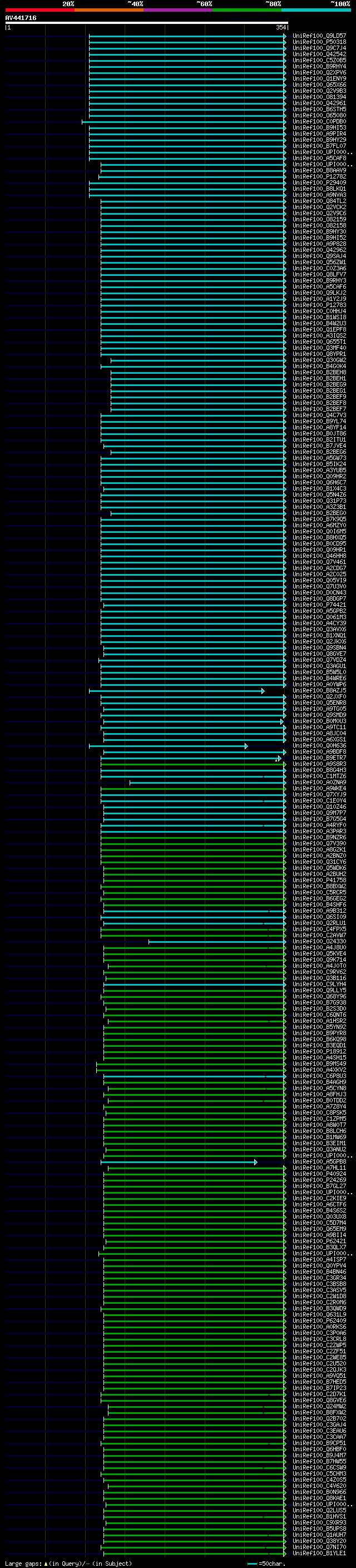Select the UniRef100_A9PIR4 label
Image resolution: width=356 pixels, height=1568 pixels.
[x=319, y=134]
